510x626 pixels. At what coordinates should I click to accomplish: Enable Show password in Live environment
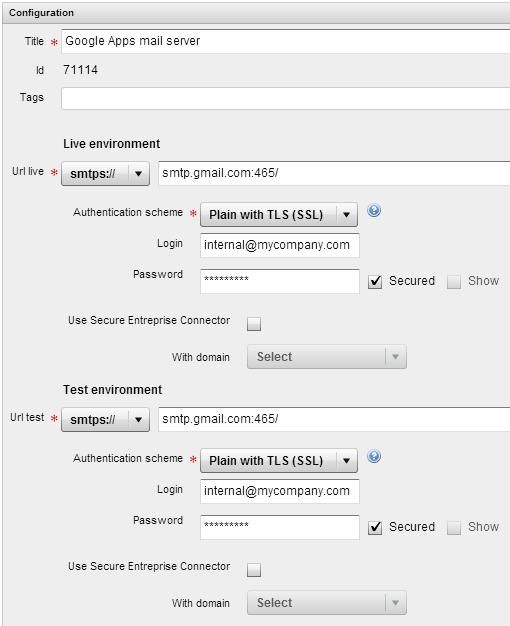(454, 281)
